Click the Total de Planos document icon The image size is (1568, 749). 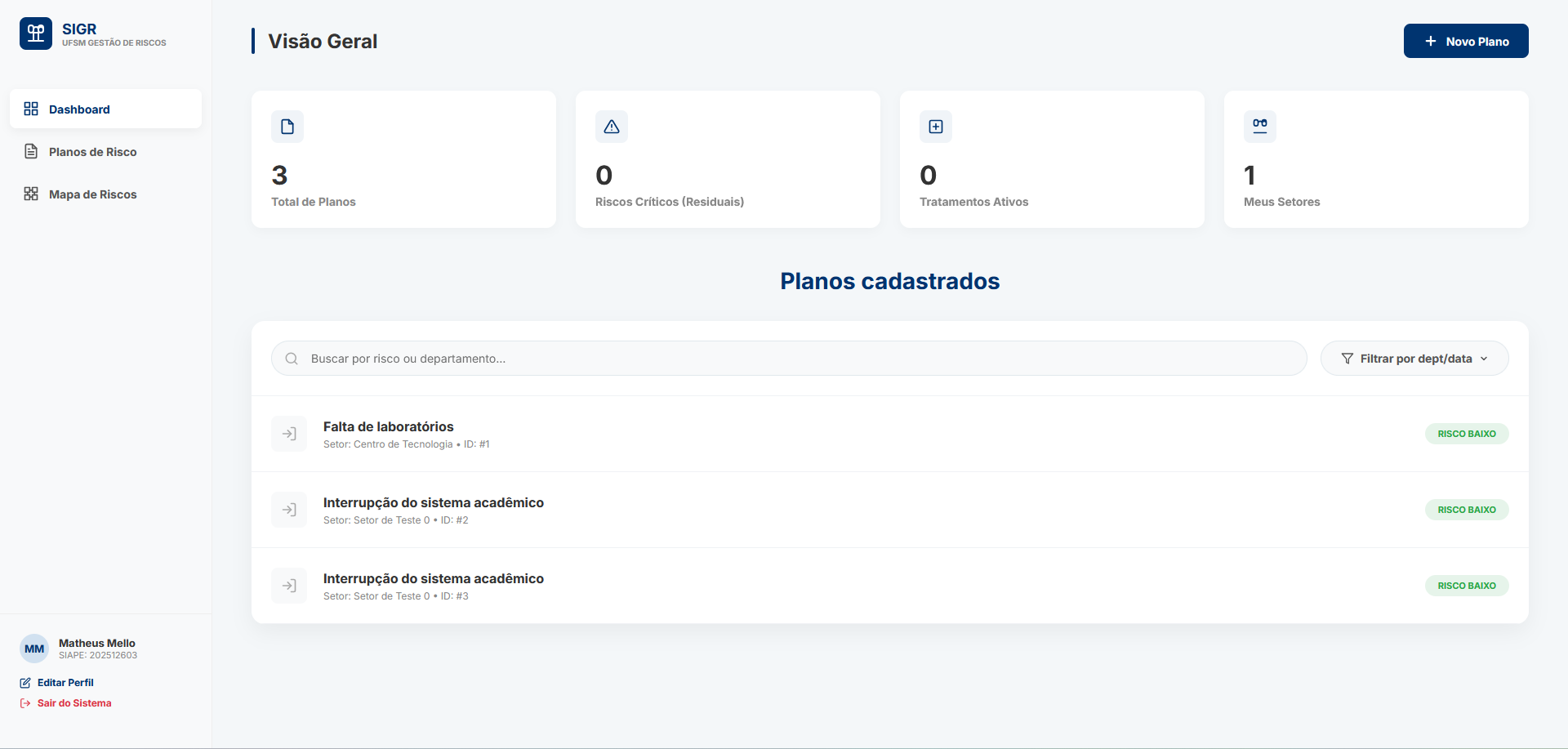pyautogui.click(x=287, y=127)
